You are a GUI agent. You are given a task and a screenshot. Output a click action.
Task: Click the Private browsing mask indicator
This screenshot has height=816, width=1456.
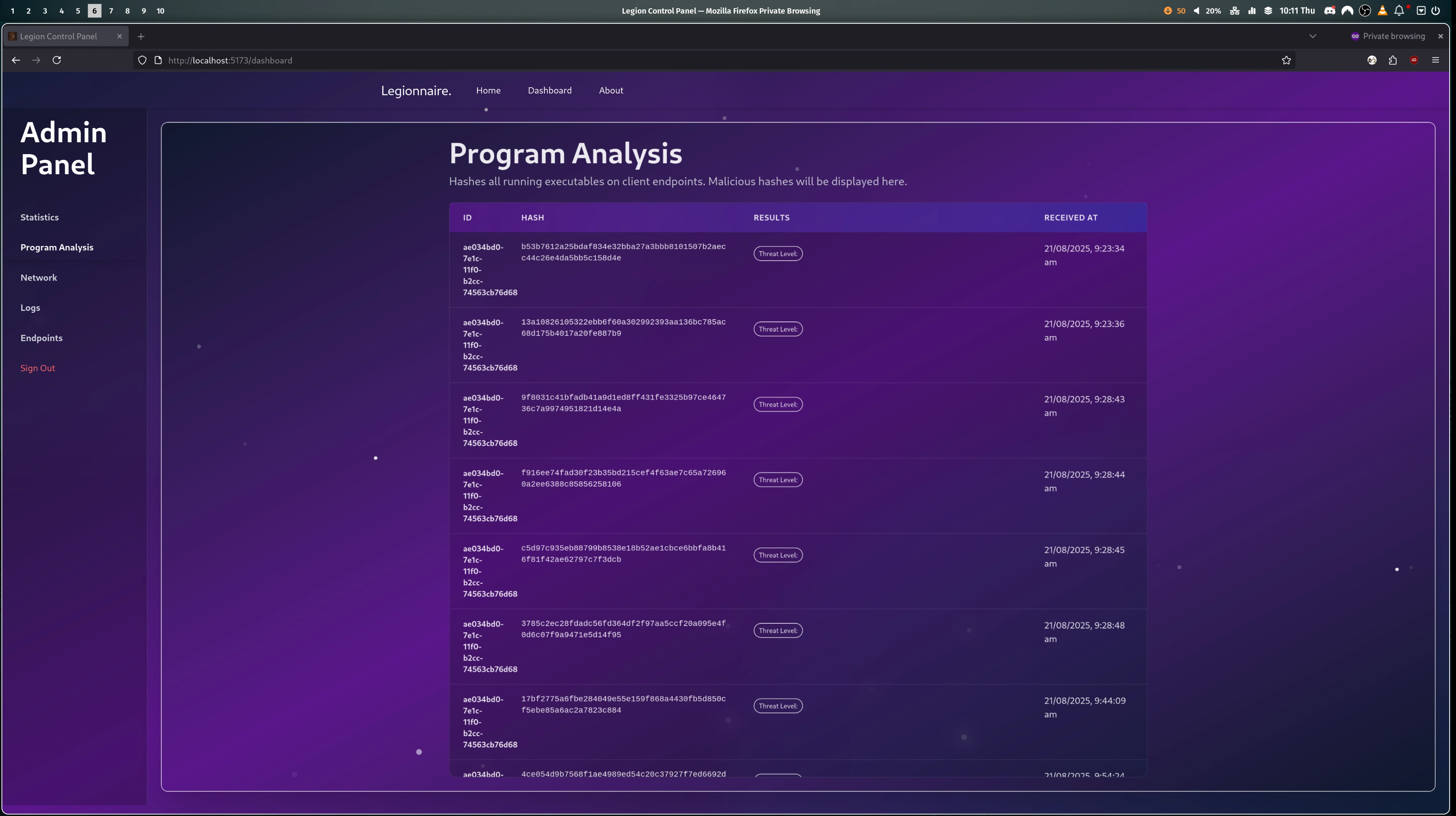point(1355,36)
